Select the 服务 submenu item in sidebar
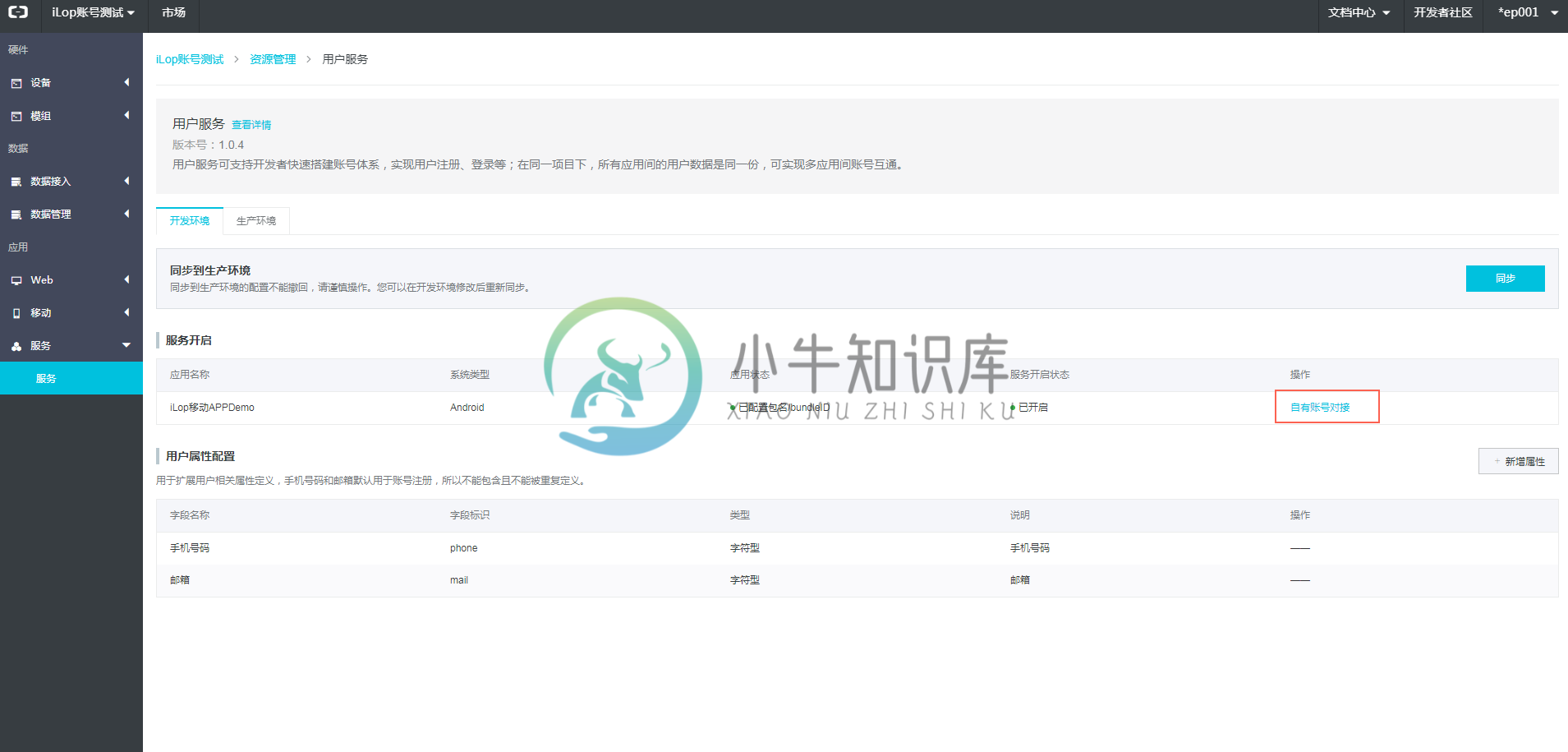The image size is (1568, 752). [x=71, y=378]
